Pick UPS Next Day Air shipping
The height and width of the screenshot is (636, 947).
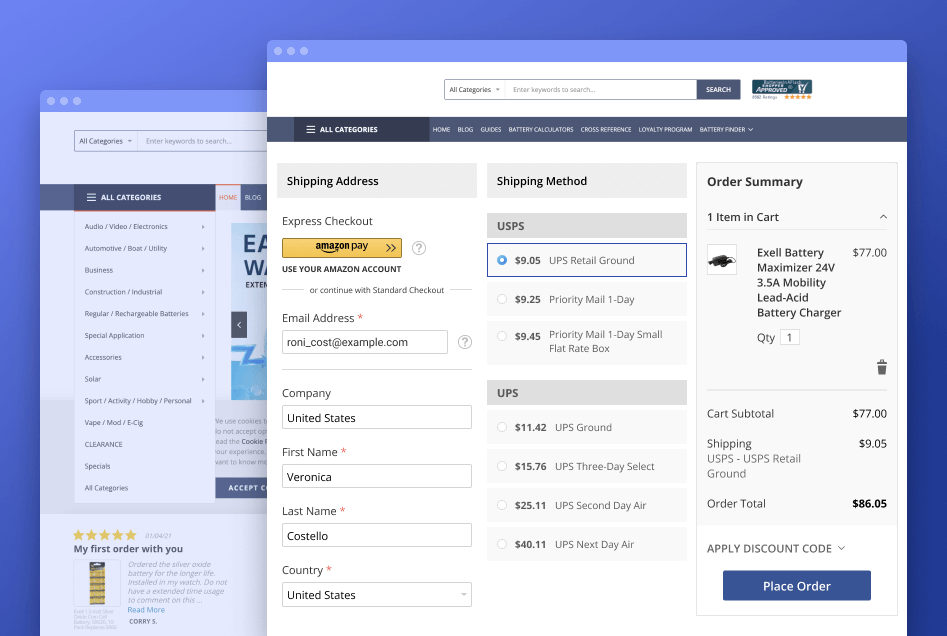pyautogui.click(x=503, y=543)
